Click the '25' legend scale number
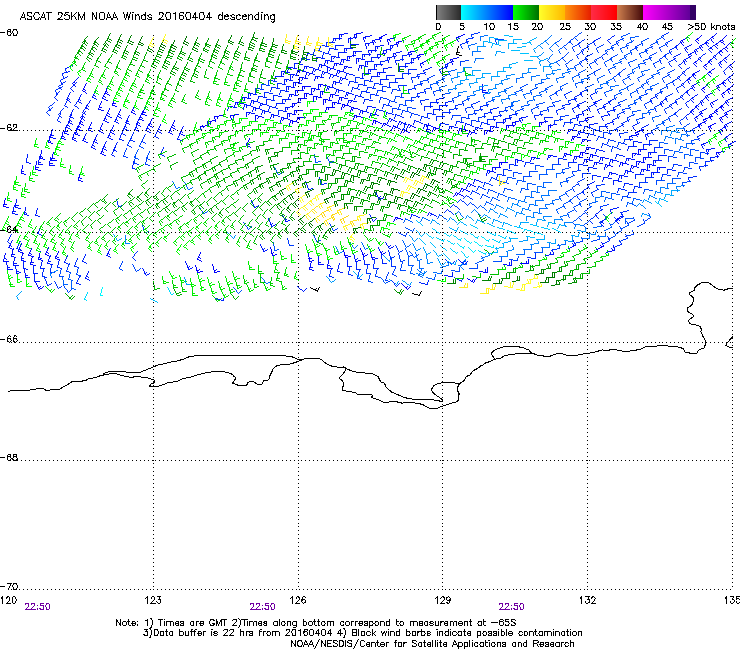 point(565,27)
